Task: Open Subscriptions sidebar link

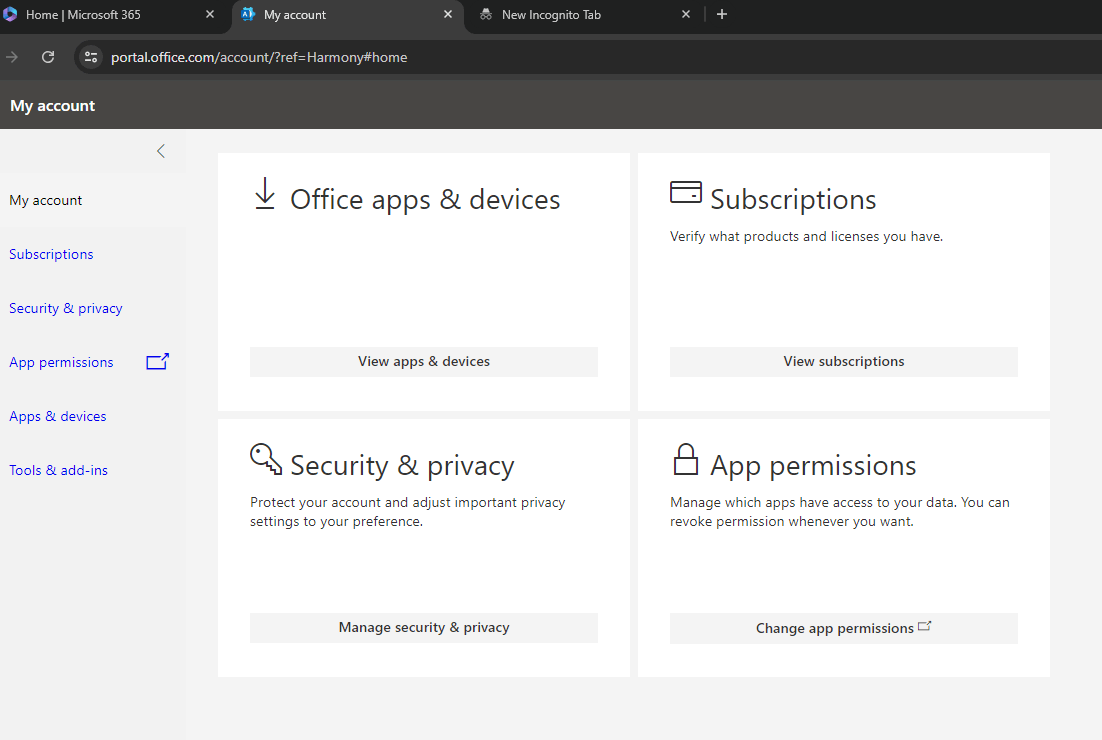Action: [51, 254]
